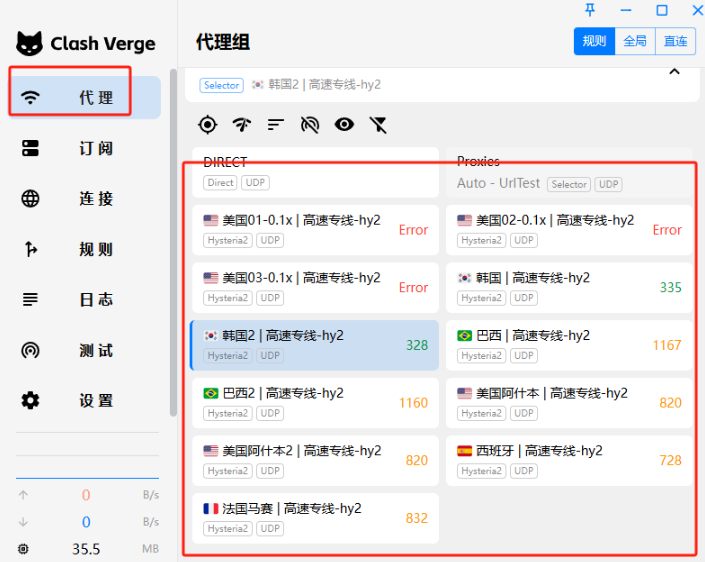This screenshot has height=562, width=705.
Task: Select the 法国马赛 proxy node
Action: [314, 518]
